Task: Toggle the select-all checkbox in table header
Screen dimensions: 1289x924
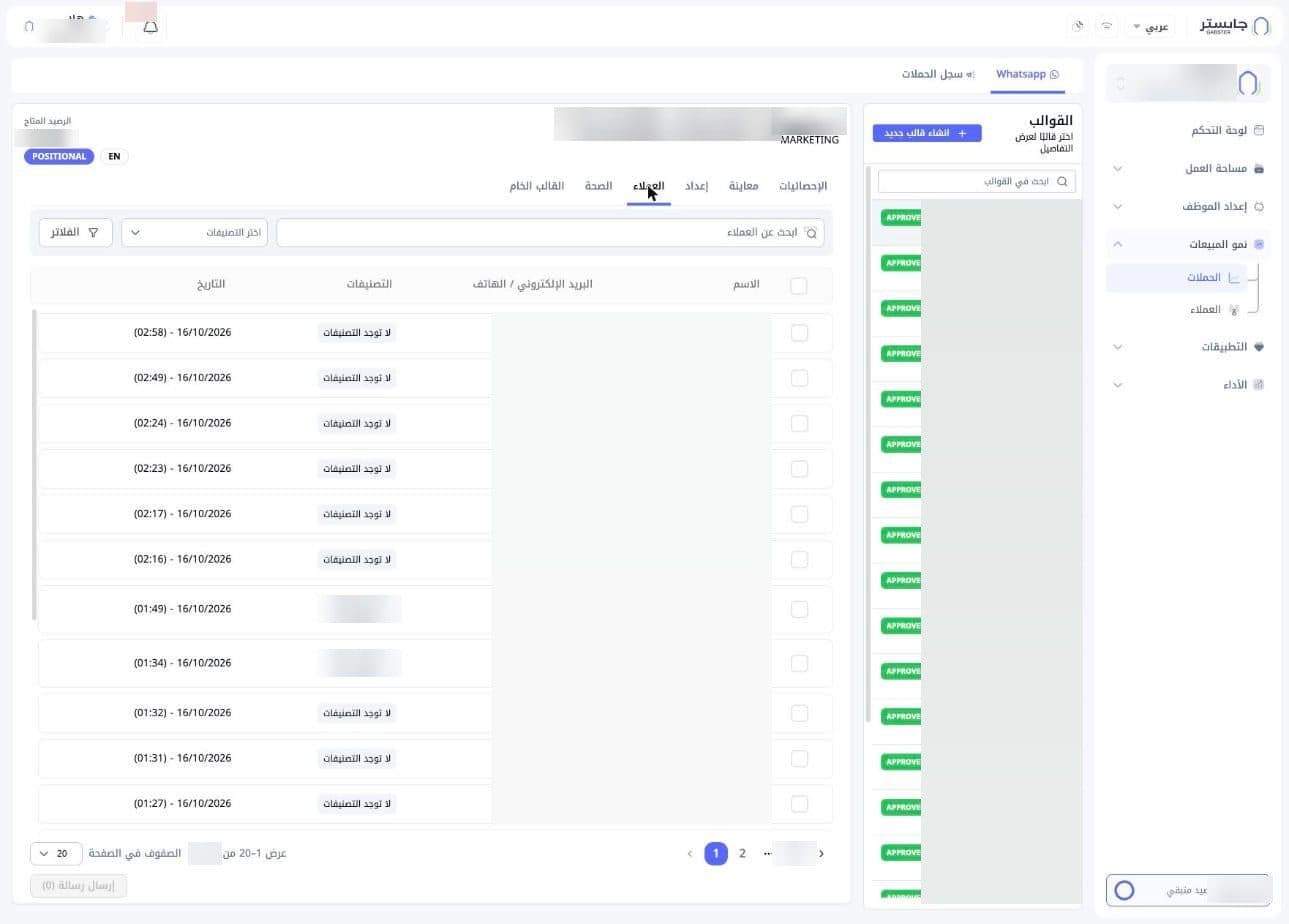Action: pyautogui.click(x=798, y=286)
